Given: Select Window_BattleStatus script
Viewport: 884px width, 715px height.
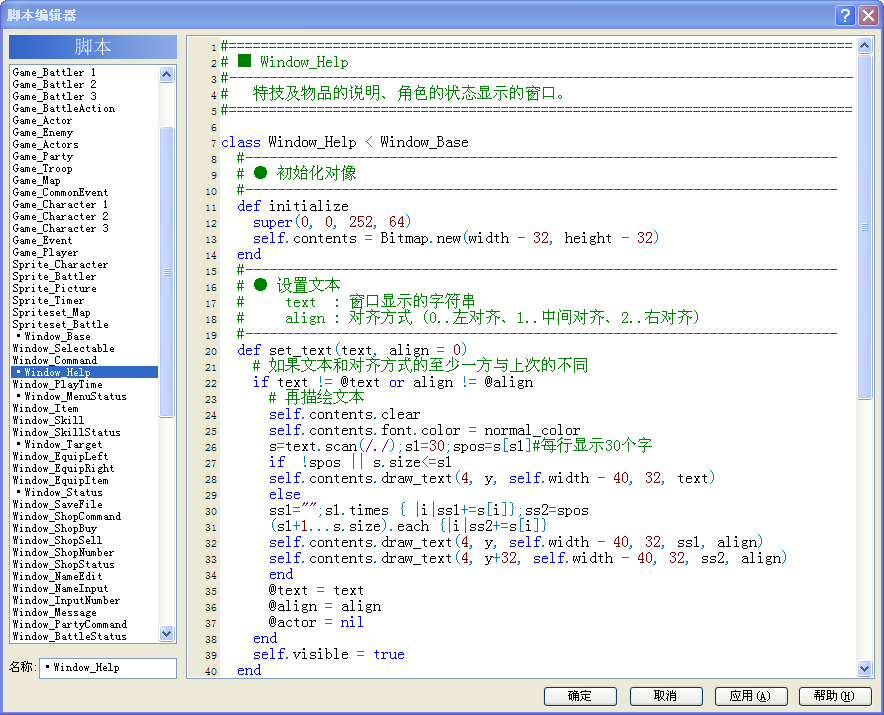Looking at the screenshot, I should tap(85, 637).
